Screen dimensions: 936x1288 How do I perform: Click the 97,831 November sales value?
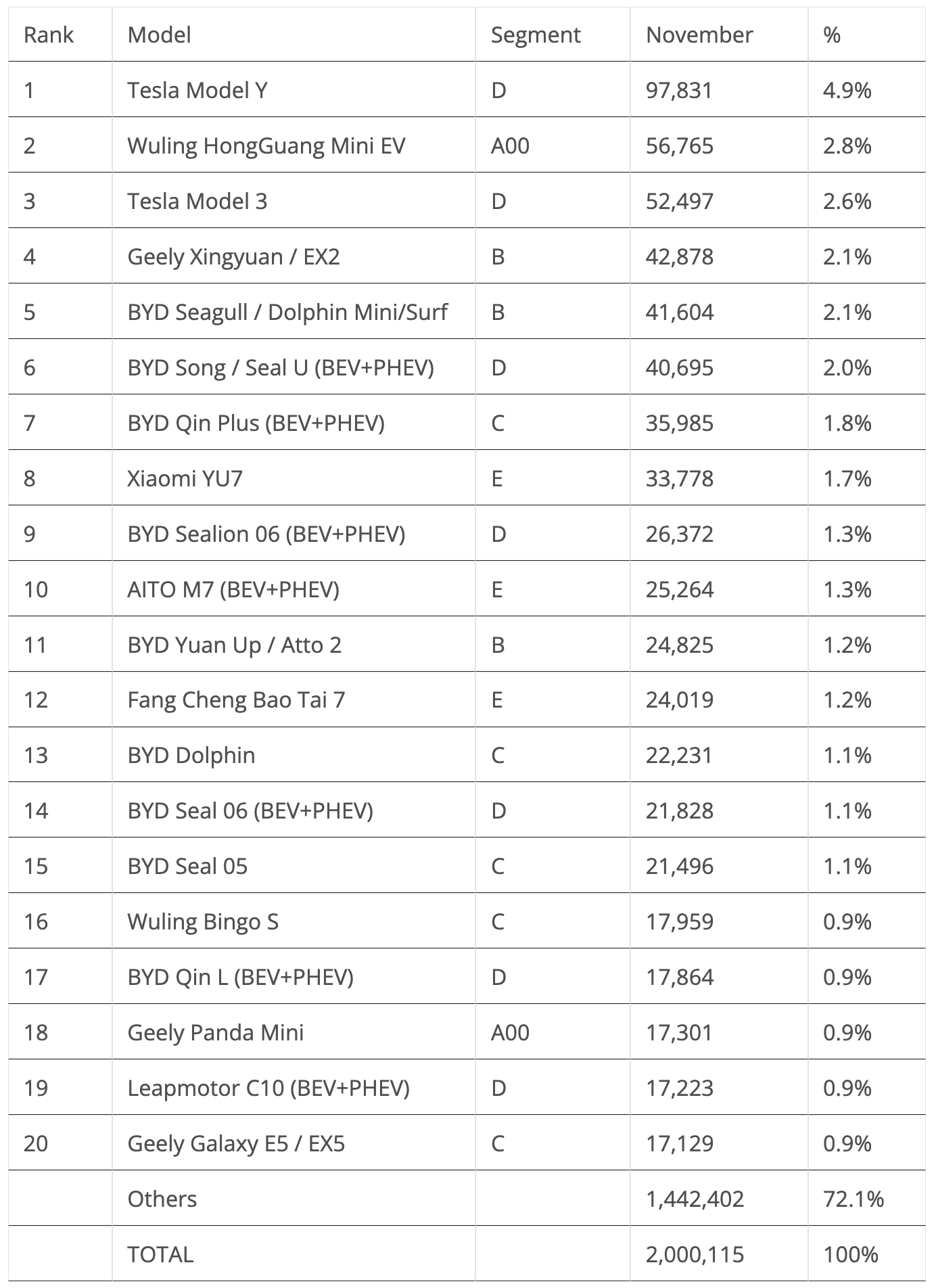click(679, 91)
